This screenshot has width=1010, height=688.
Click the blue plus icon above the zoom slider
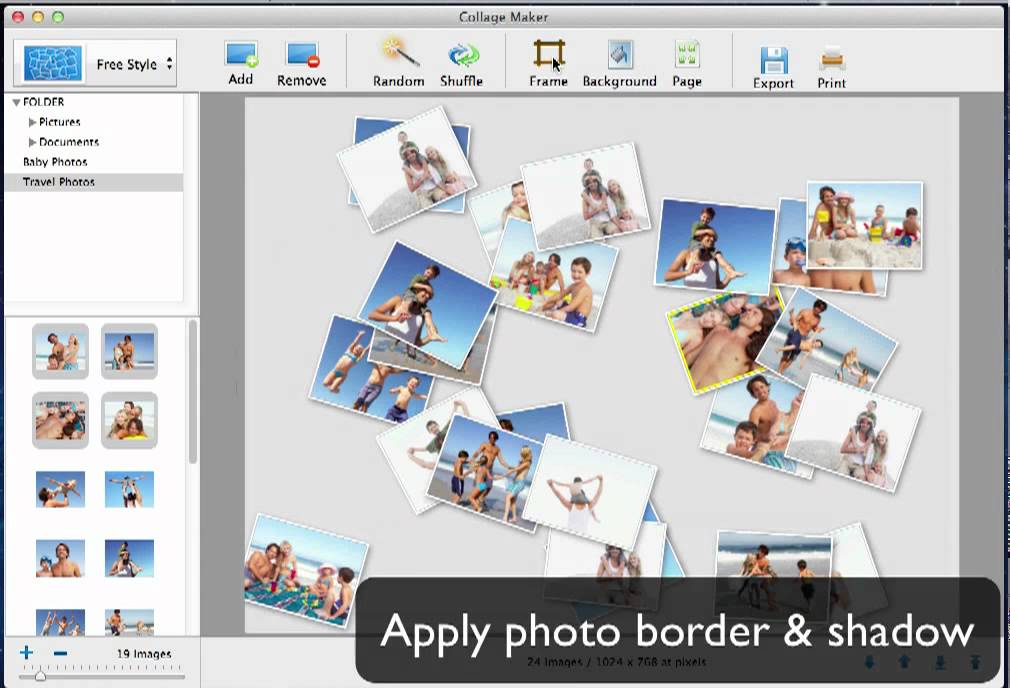[x=26, y=653]
